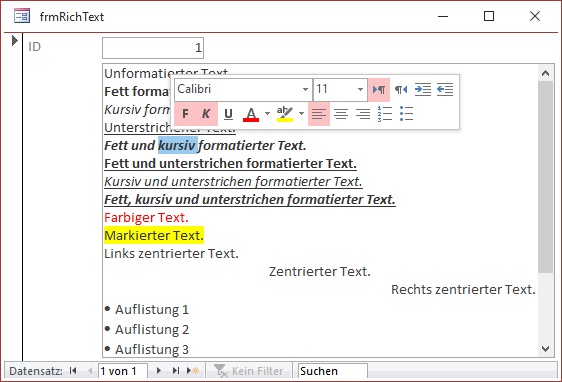
Task: Click the '1 von 1' record number box
Action: (x=123, y=371)
